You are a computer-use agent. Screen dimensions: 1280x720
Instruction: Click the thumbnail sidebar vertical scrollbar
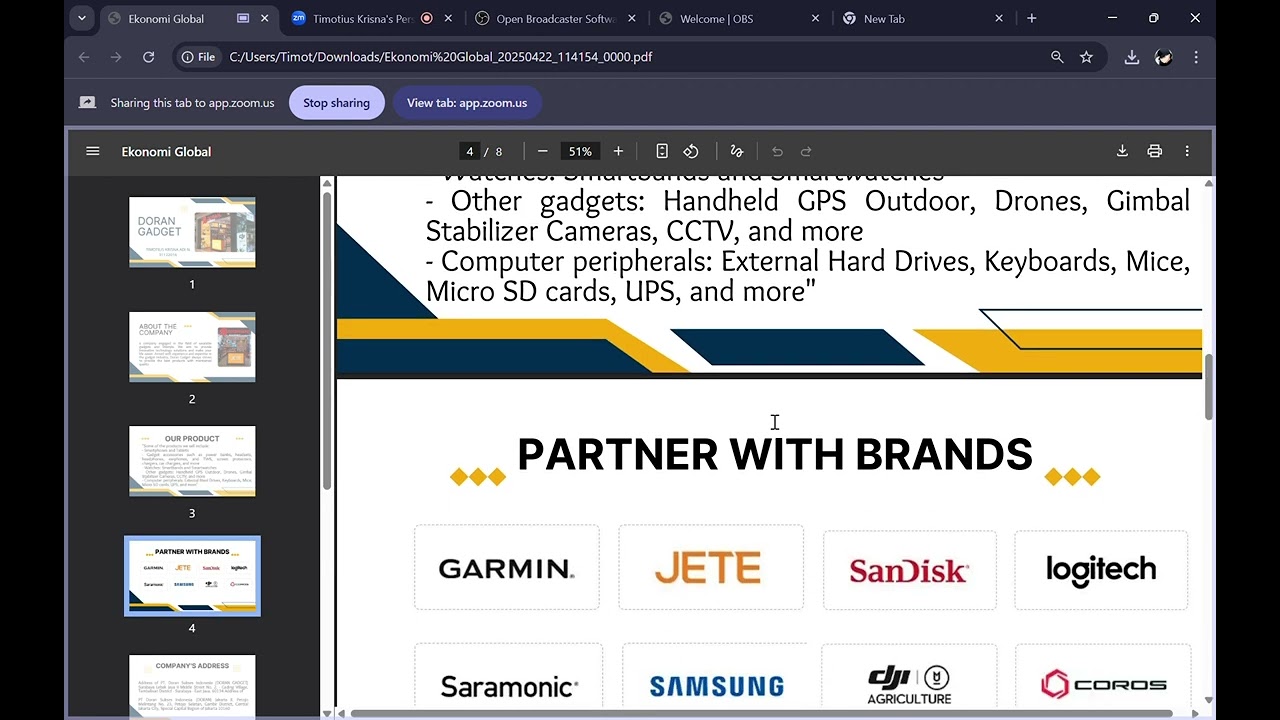coord(326,340)
